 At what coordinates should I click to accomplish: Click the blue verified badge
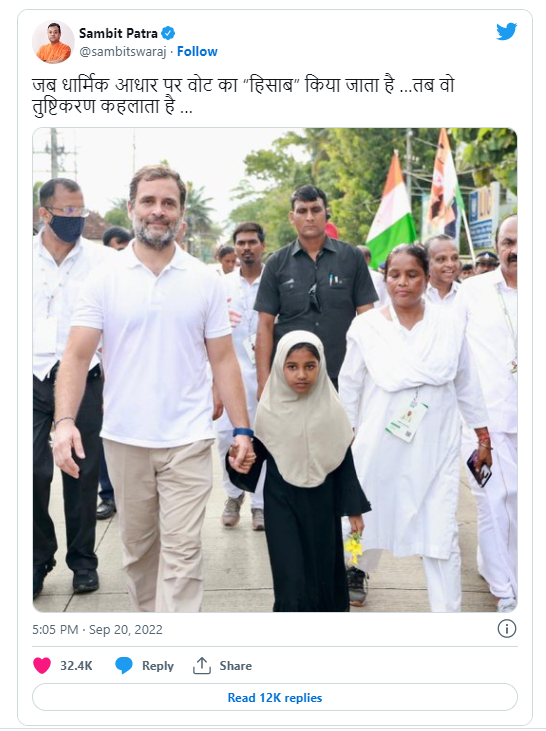[168, 33]
